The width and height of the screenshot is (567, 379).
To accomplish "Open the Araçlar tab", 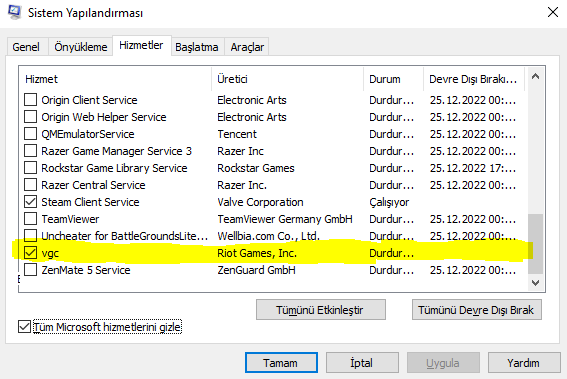I will 247,47.
